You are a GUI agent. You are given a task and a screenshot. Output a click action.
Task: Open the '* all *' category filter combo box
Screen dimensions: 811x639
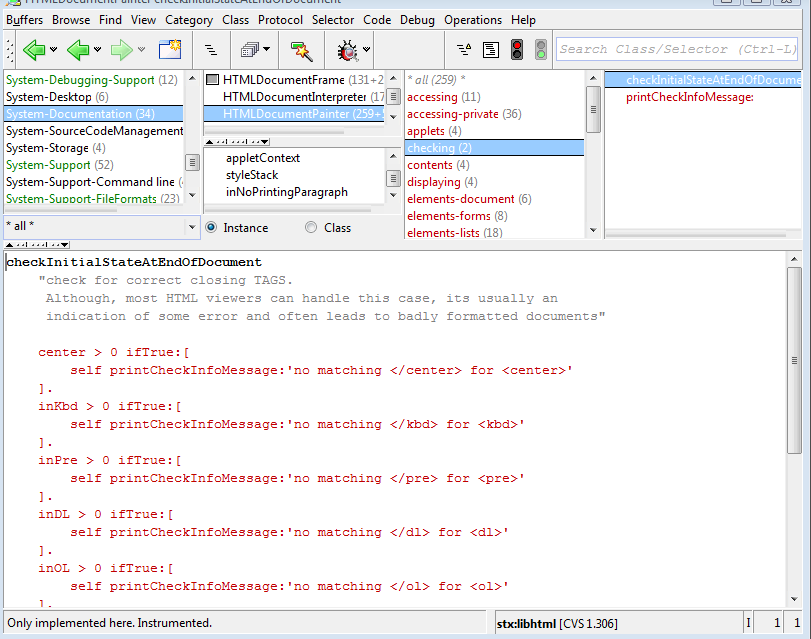102,227
